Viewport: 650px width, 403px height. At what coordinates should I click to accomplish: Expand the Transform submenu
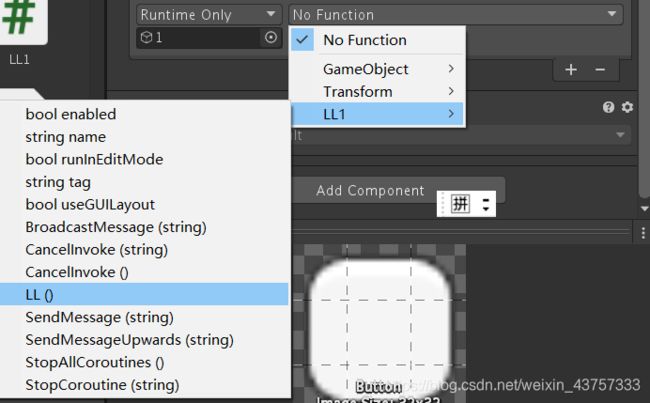click(377, 92)
